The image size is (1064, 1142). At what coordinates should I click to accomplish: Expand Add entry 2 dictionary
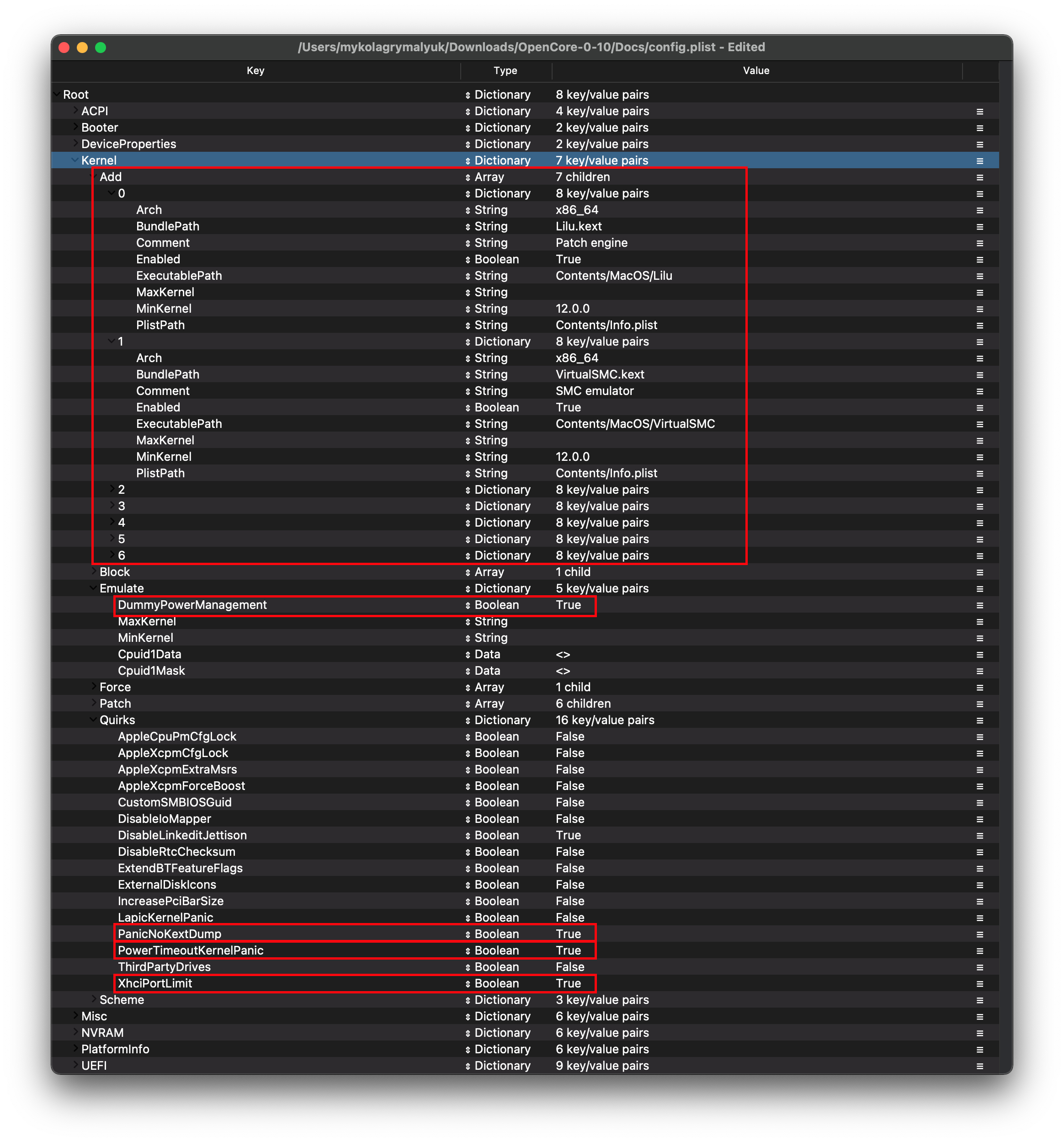pos(112,489)
